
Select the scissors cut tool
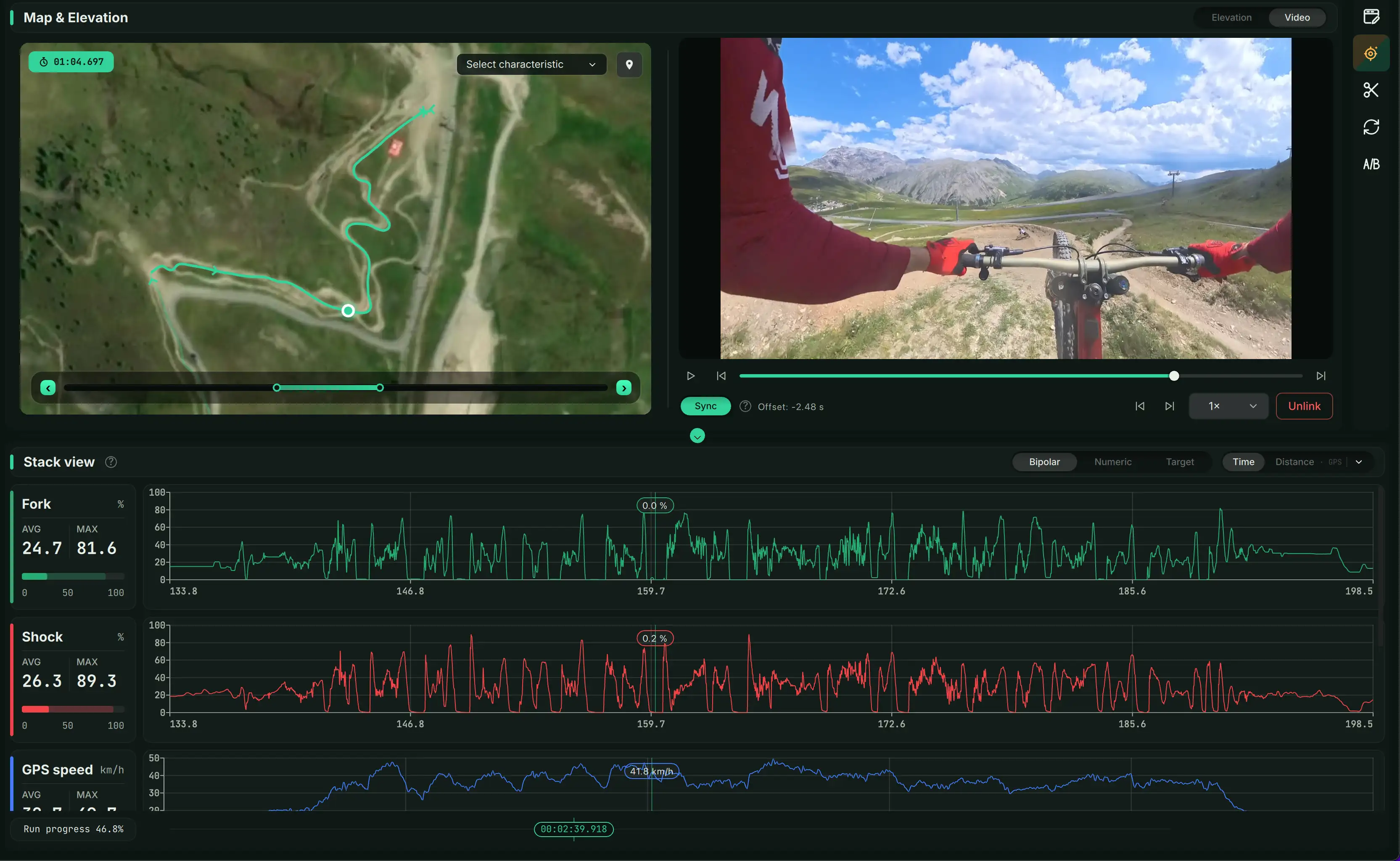(x=1371, y=90)
